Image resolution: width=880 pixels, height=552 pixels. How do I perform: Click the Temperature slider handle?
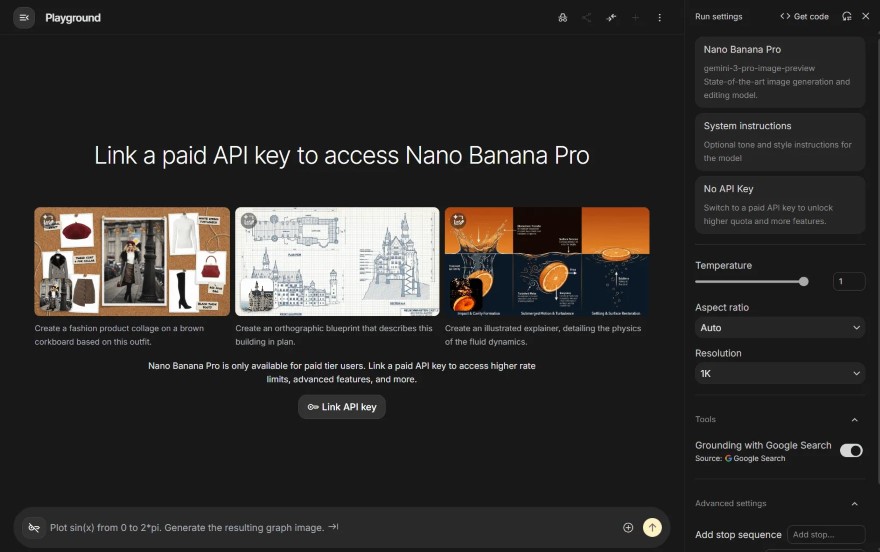[x=803, y=282]
